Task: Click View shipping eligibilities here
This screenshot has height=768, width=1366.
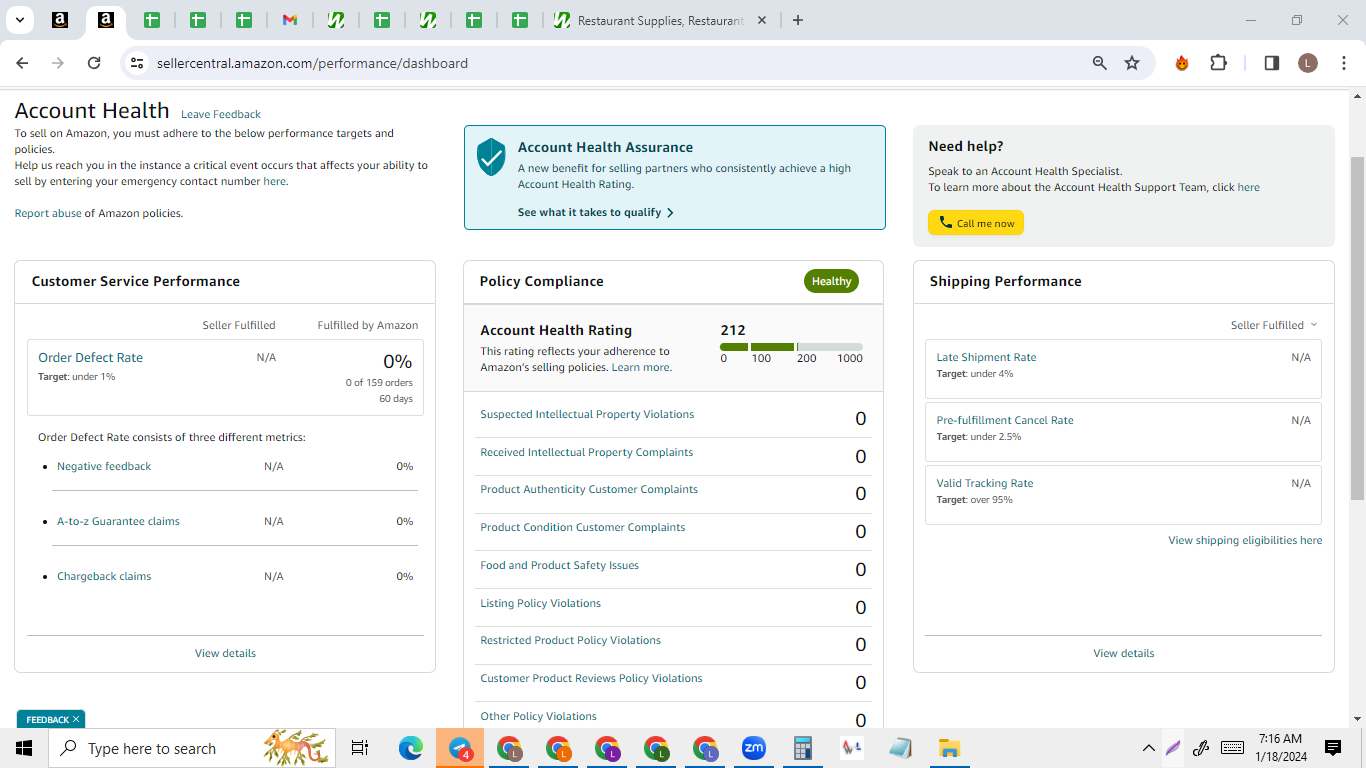Action: click(1245, 540)
